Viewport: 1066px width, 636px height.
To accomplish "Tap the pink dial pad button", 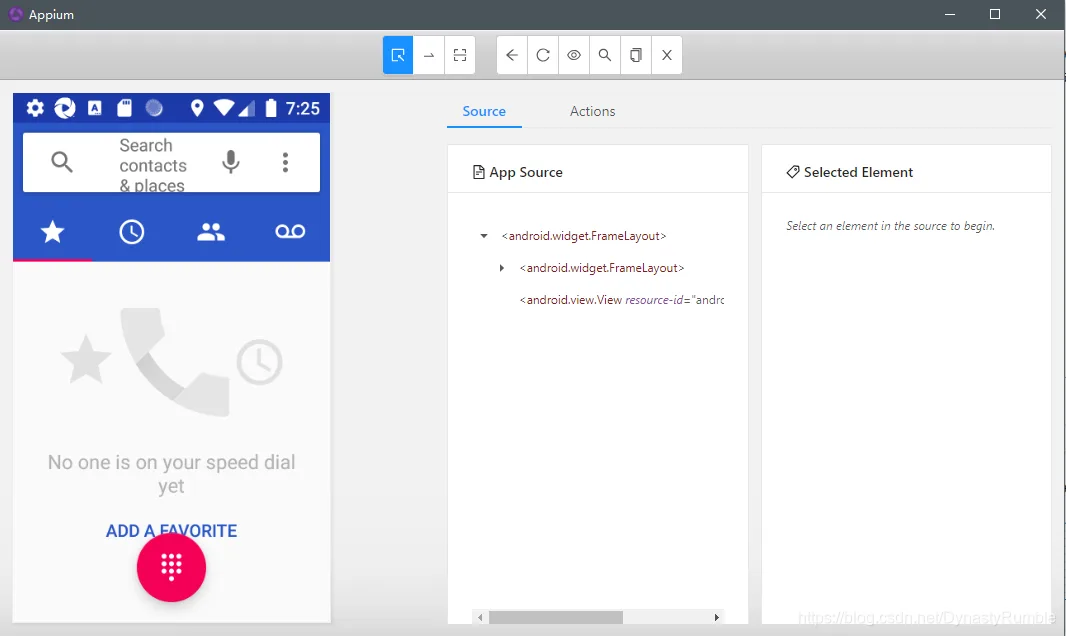I will (x=171, y=567).
